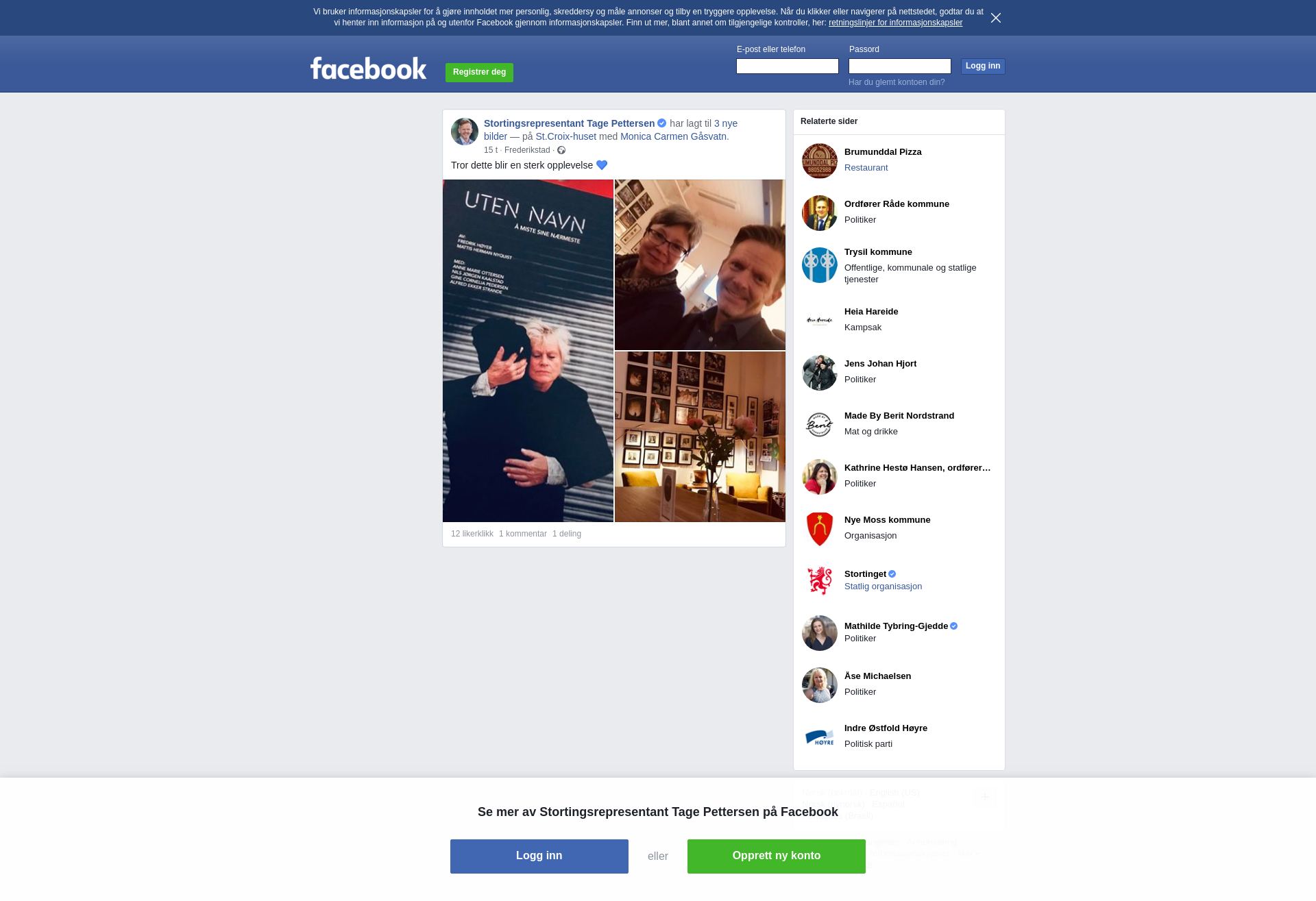Click the small Logg inn header button

point(982,66)
